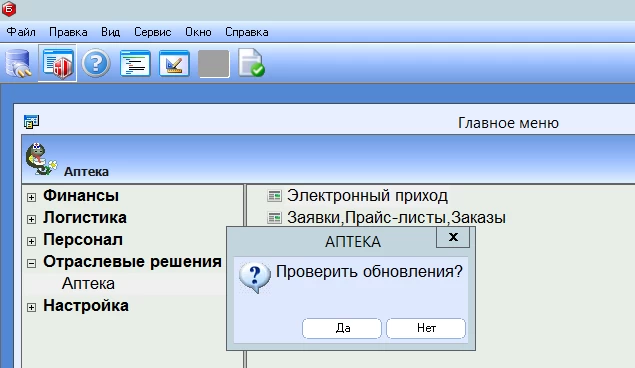Open the Сервис menu
The height and width of the screenshot is (368, 635).
tap(153, 32)
